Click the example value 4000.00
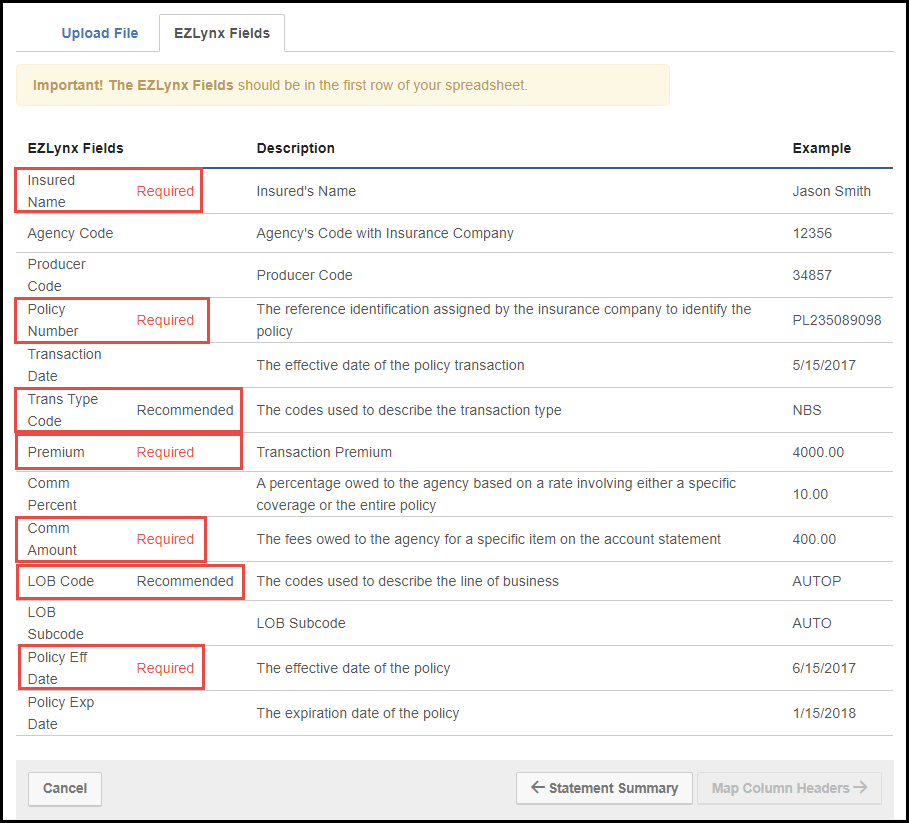This screenshot has width=909, height=823. point(818,452)
